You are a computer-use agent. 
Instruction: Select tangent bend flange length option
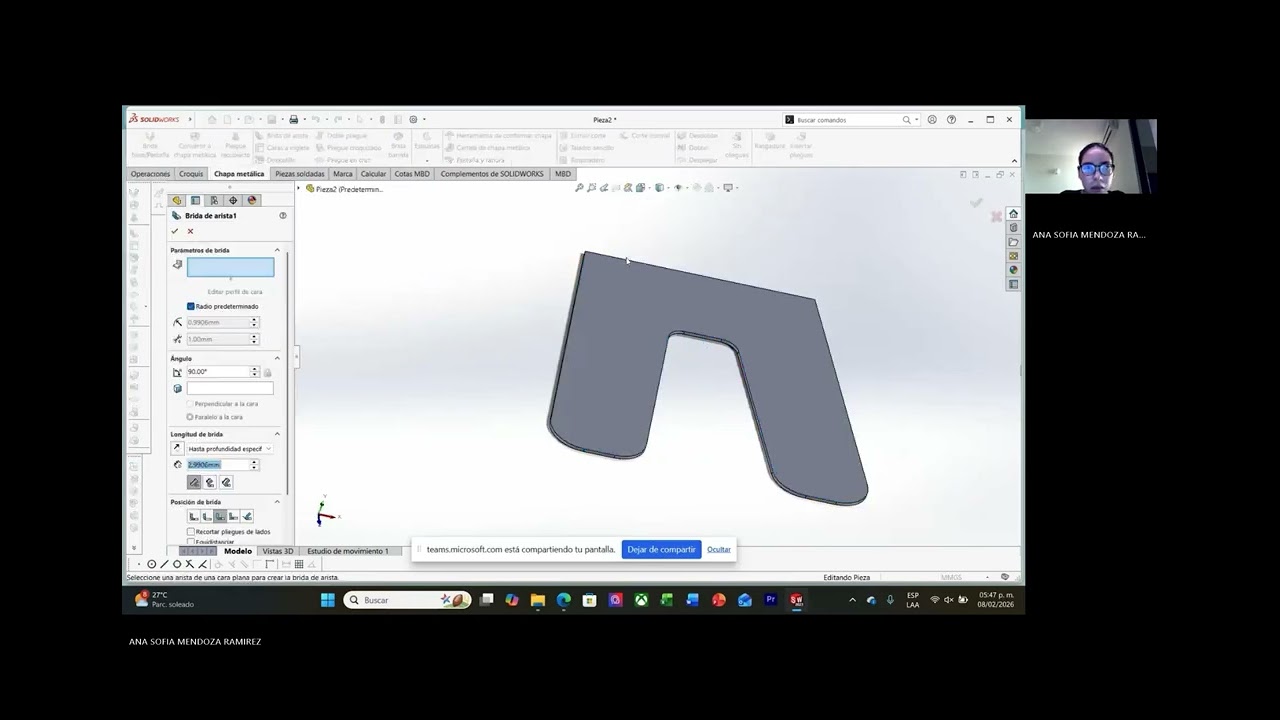pyautogui.click(x=226, y=482)
